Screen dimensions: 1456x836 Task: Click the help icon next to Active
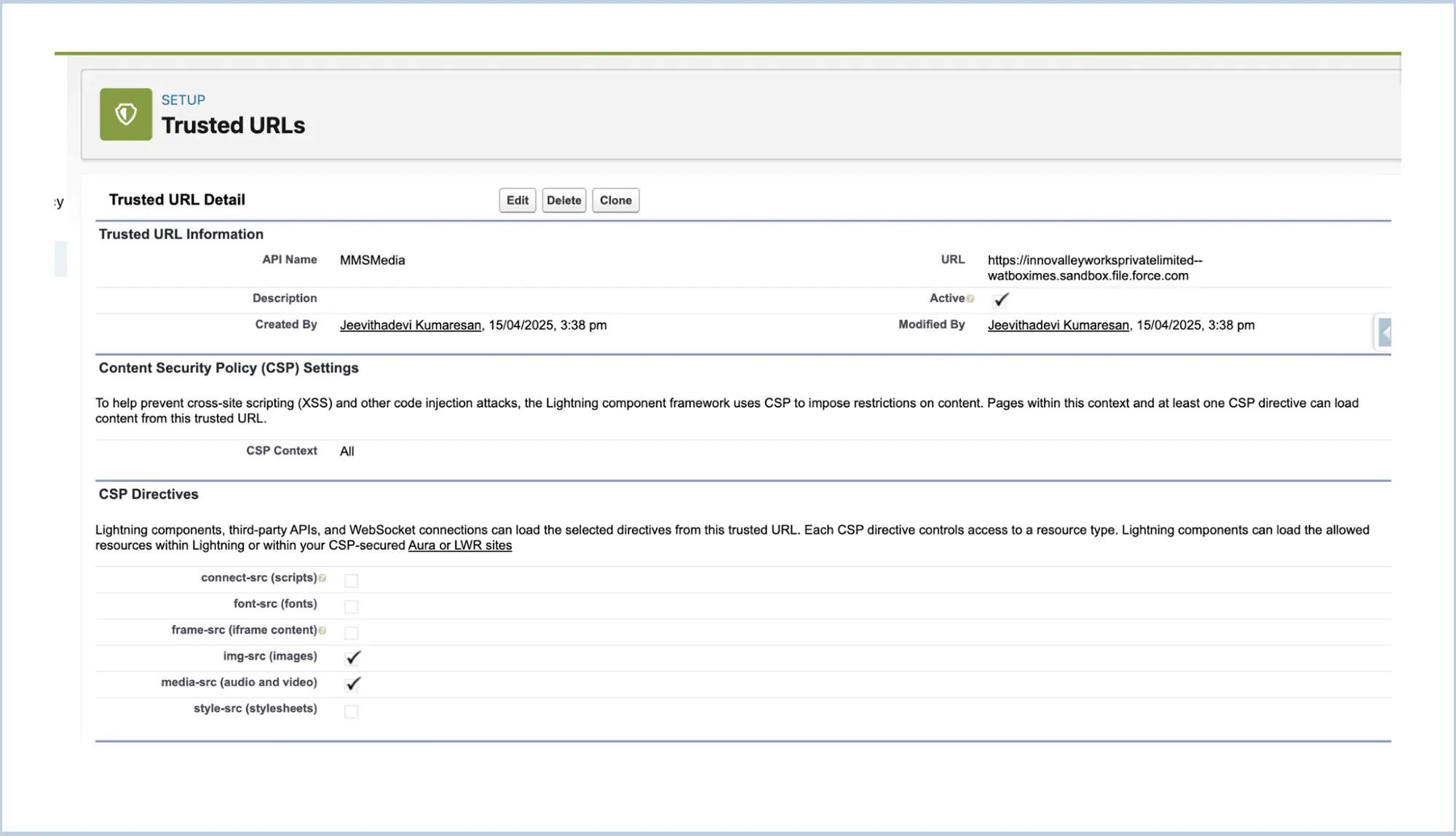(x=970, y=299)
